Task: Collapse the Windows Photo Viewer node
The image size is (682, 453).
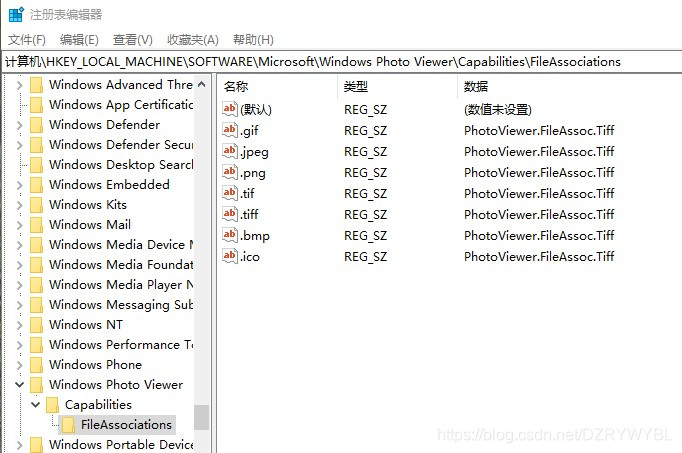Action: point(19,385)
